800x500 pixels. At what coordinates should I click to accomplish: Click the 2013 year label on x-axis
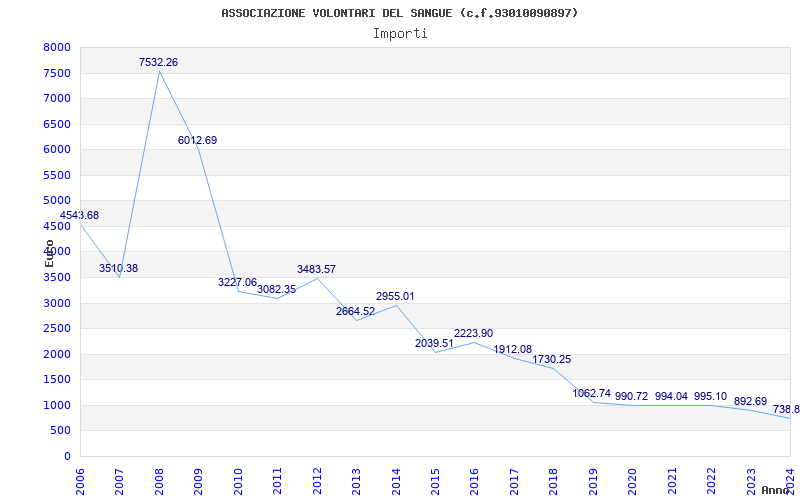(356, 482)
